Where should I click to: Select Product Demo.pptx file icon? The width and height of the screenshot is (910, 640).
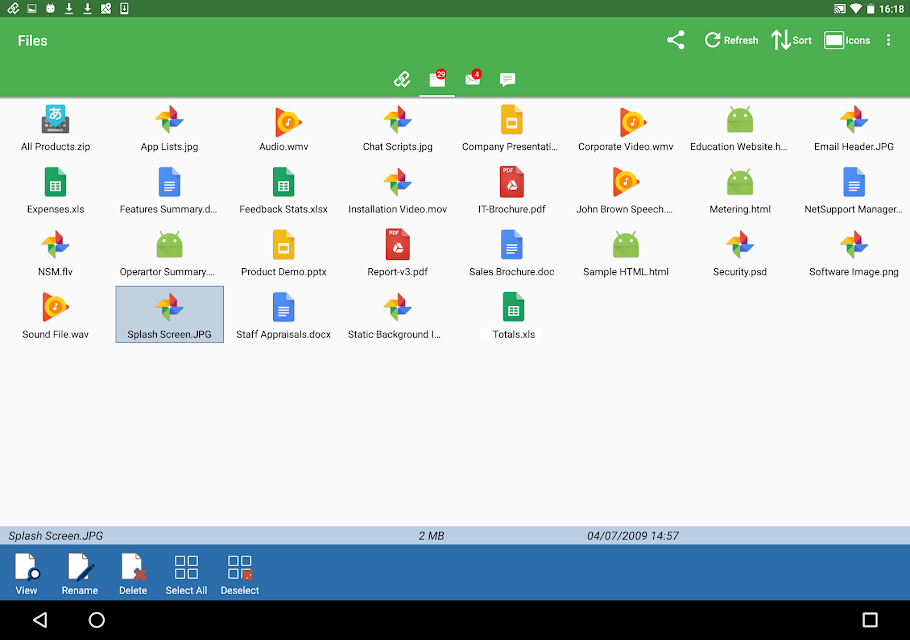coord(284,245)
